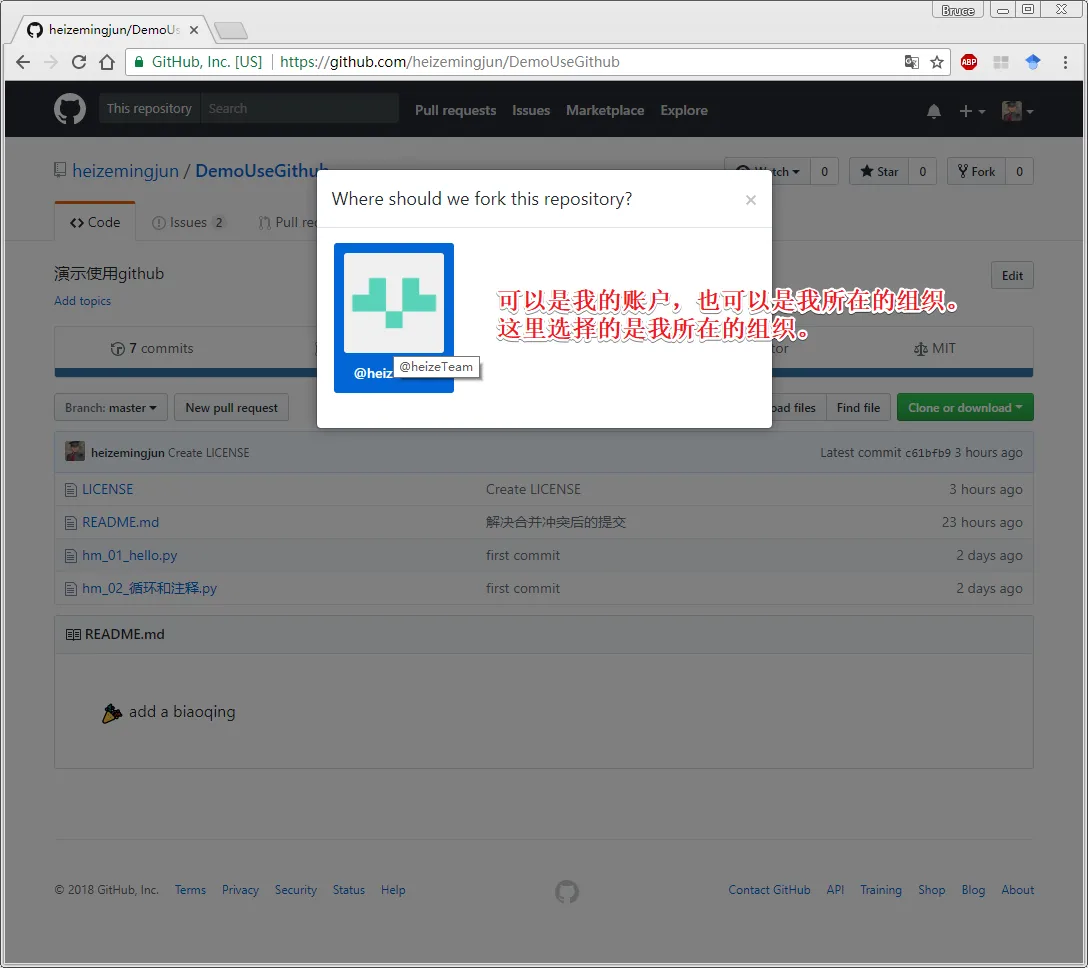Click the GitHub octocat logo in header

pyautogui.click(x=70, y=109)
